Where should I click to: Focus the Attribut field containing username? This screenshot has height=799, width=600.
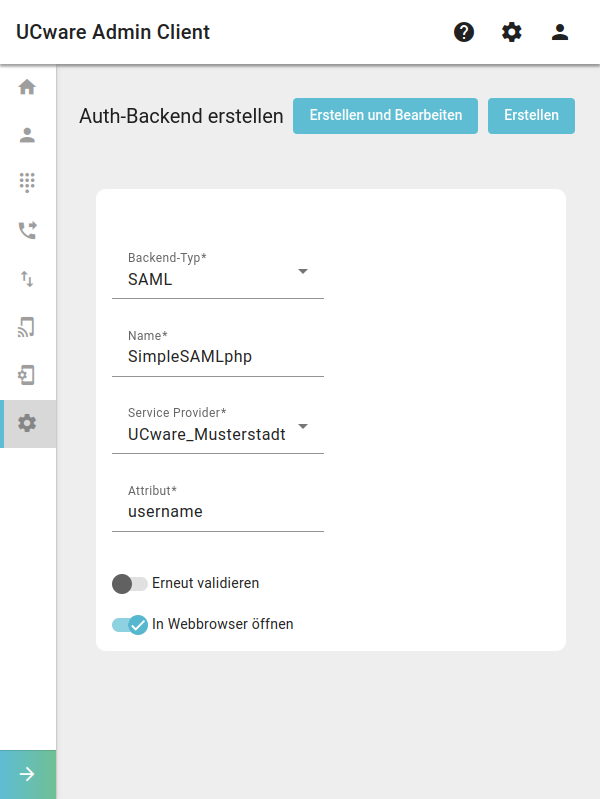click(x=218, y=506)
